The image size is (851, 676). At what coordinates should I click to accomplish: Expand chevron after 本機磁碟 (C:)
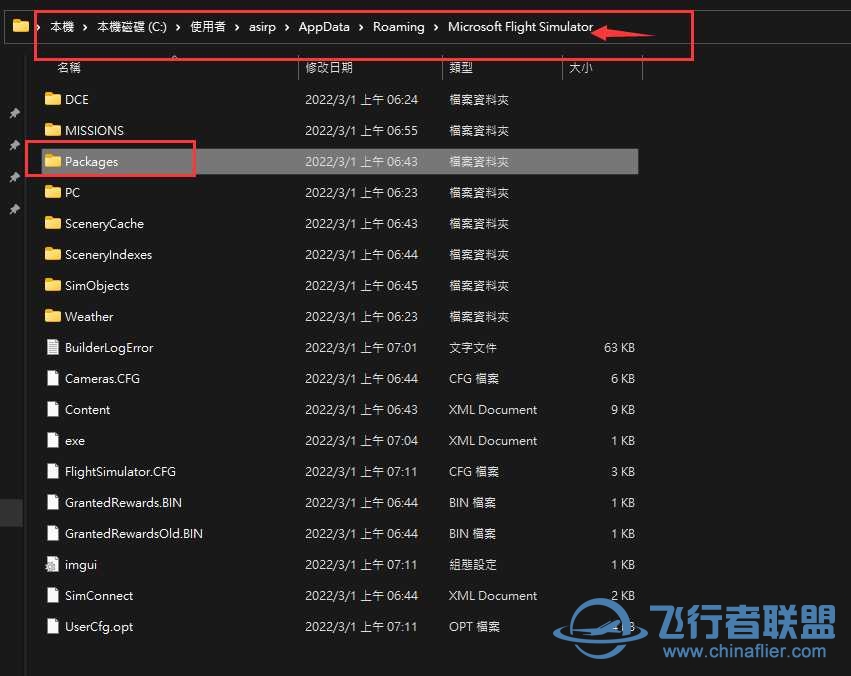[x=178, y=27]
